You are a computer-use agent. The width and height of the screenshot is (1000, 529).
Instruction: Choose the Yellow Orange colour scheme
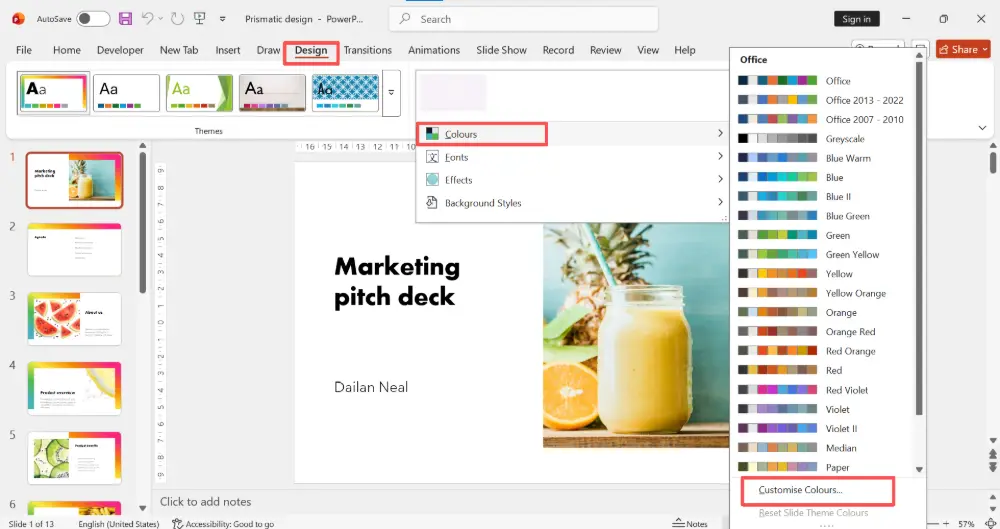pyautogui.click(x=824, y=294)
